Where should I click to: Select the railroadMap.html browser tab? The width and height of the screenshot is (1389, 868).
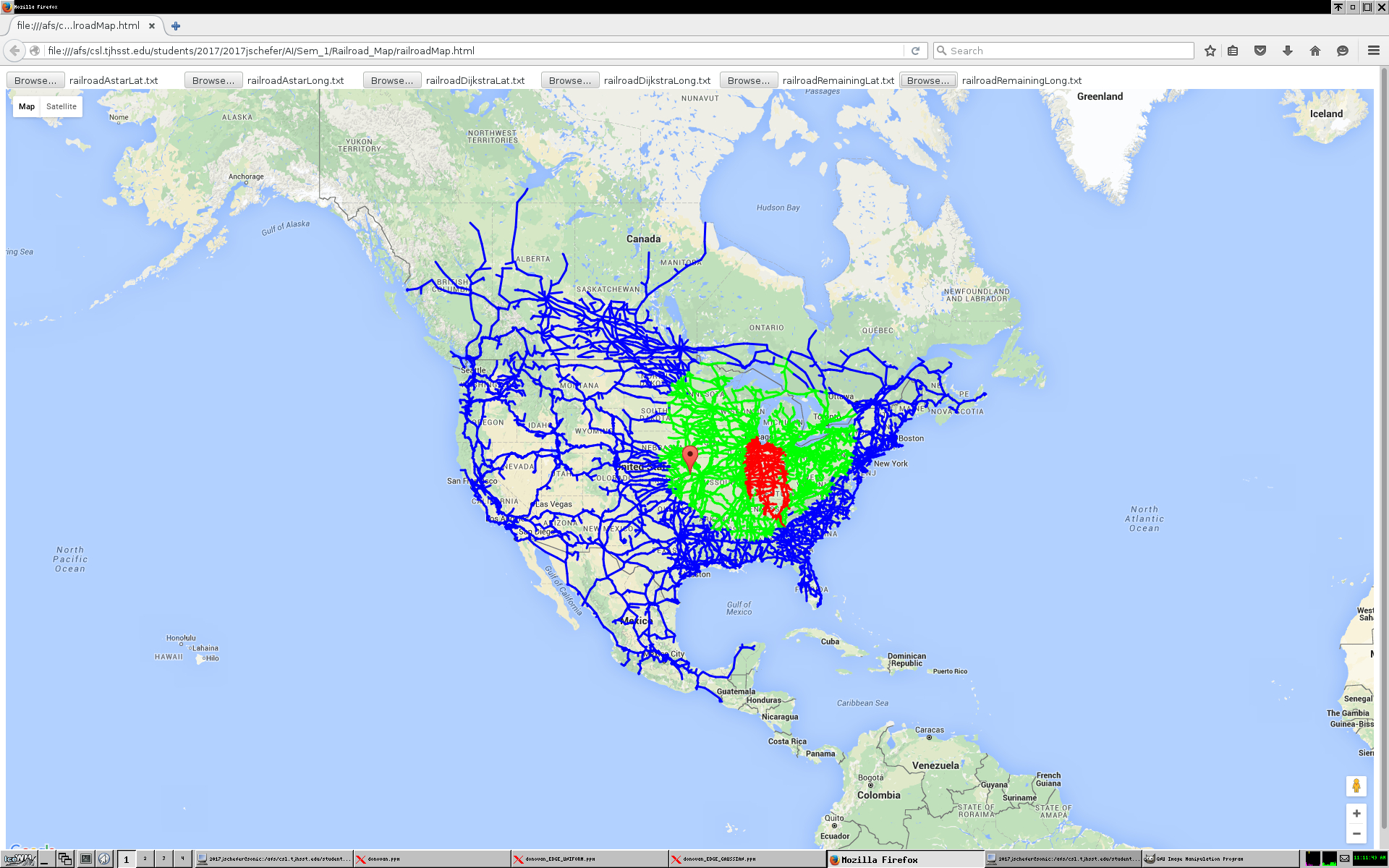(x=78, y=26)
